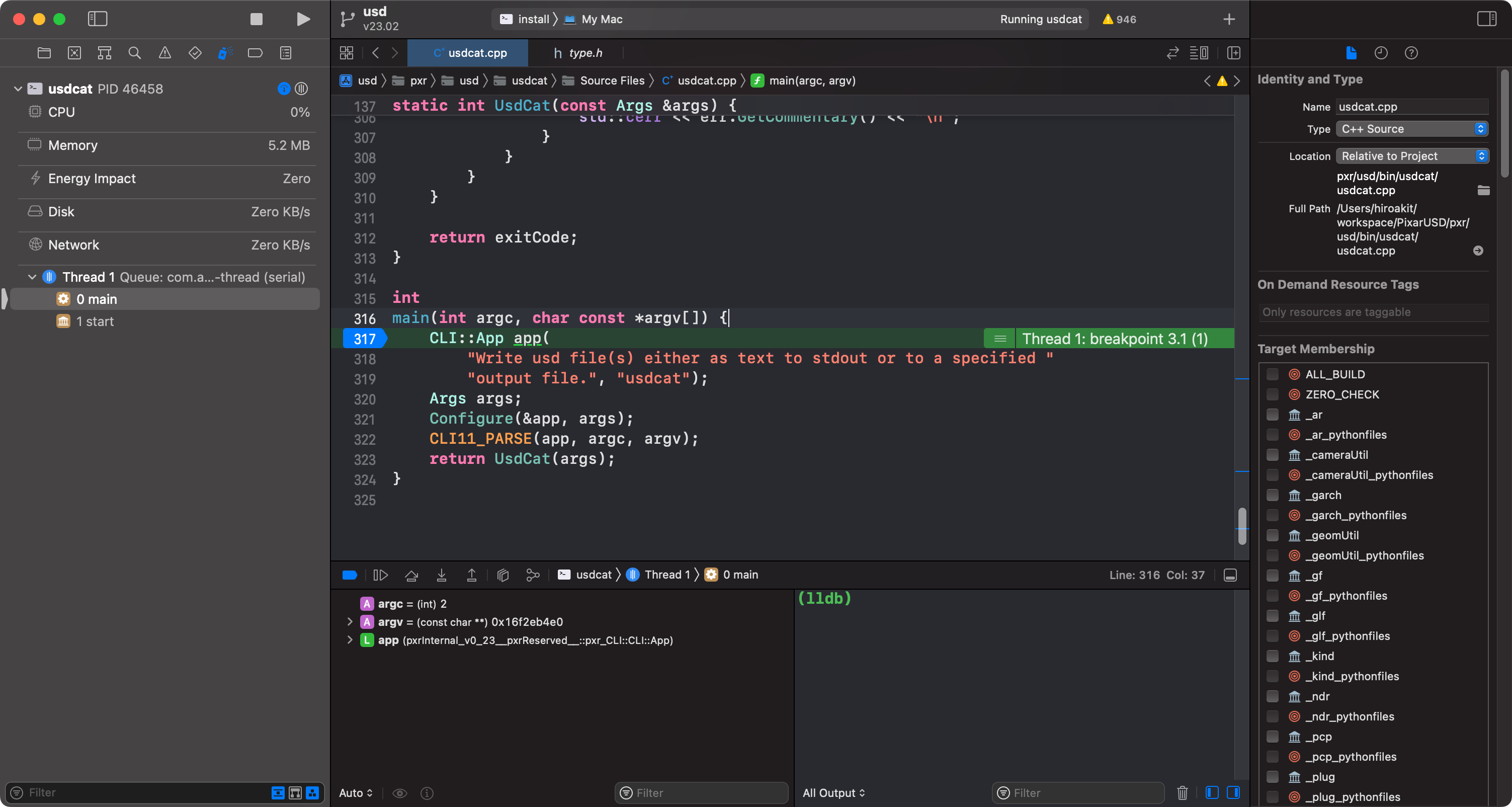Show the File inspector
The width and height of the screenshot is (1512, 807).
(1351, 53)
